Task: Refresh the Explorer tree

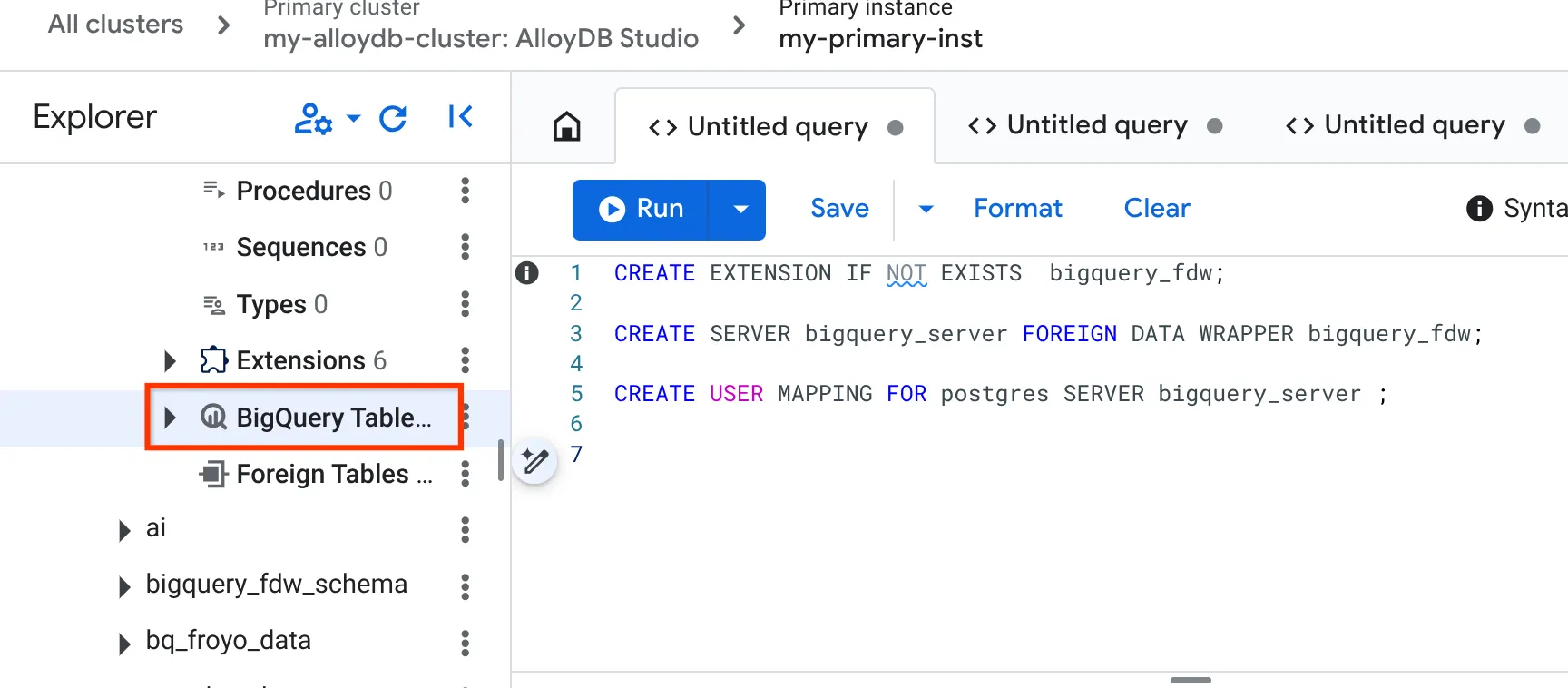Action: click(x=393, y=118)
